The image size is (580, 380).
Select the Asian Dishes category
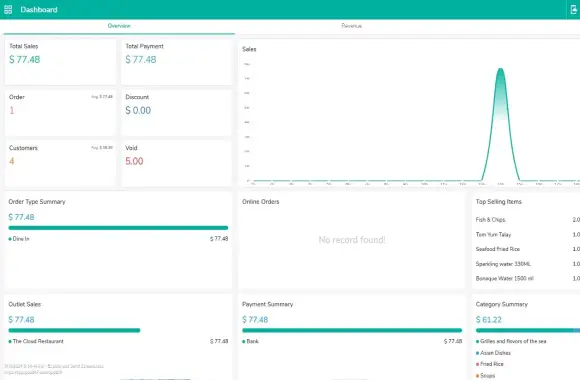tap(493, 353)
